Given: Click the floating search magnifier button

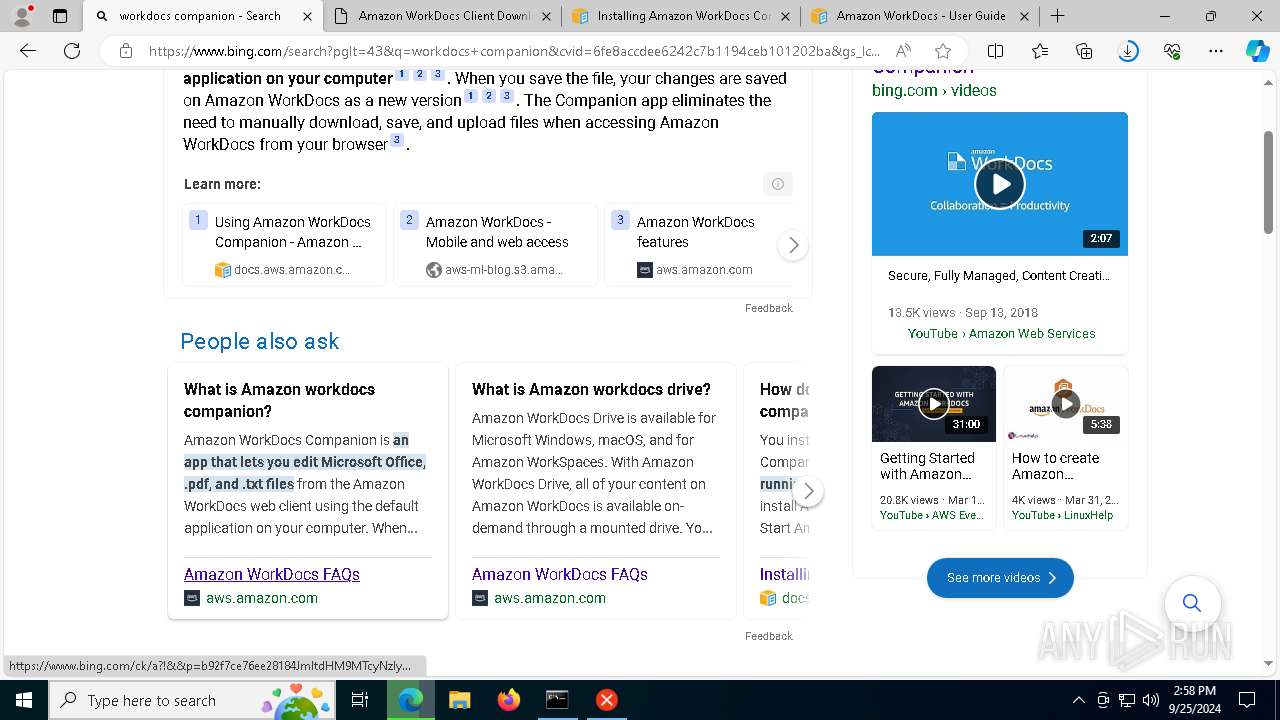Looking at the screenshot, I should 1192,603.
